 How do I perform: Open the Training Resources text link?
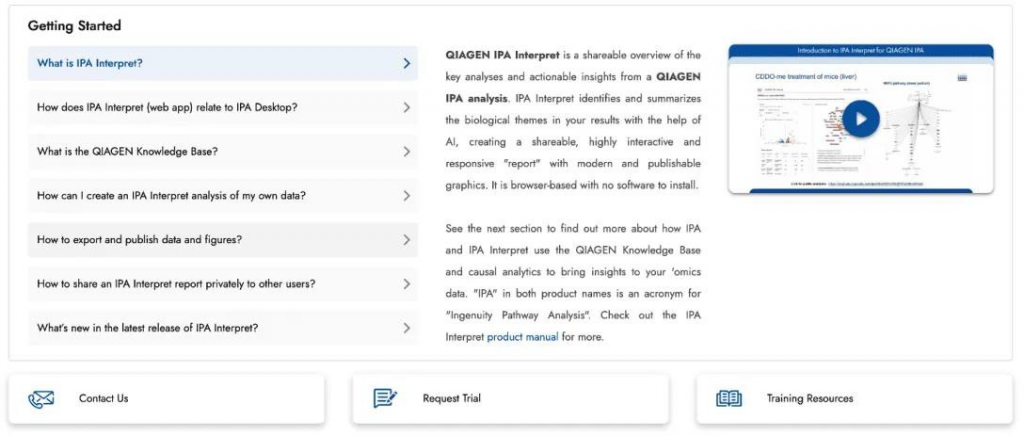point(809,398)
